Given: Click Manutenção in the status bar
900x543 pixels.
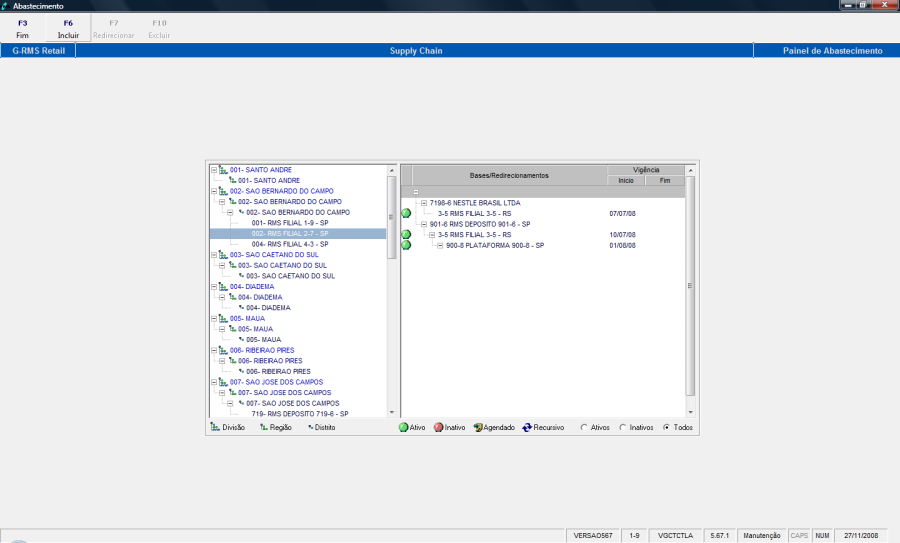Looking at the screenshot, I should (x=762, y=536).
